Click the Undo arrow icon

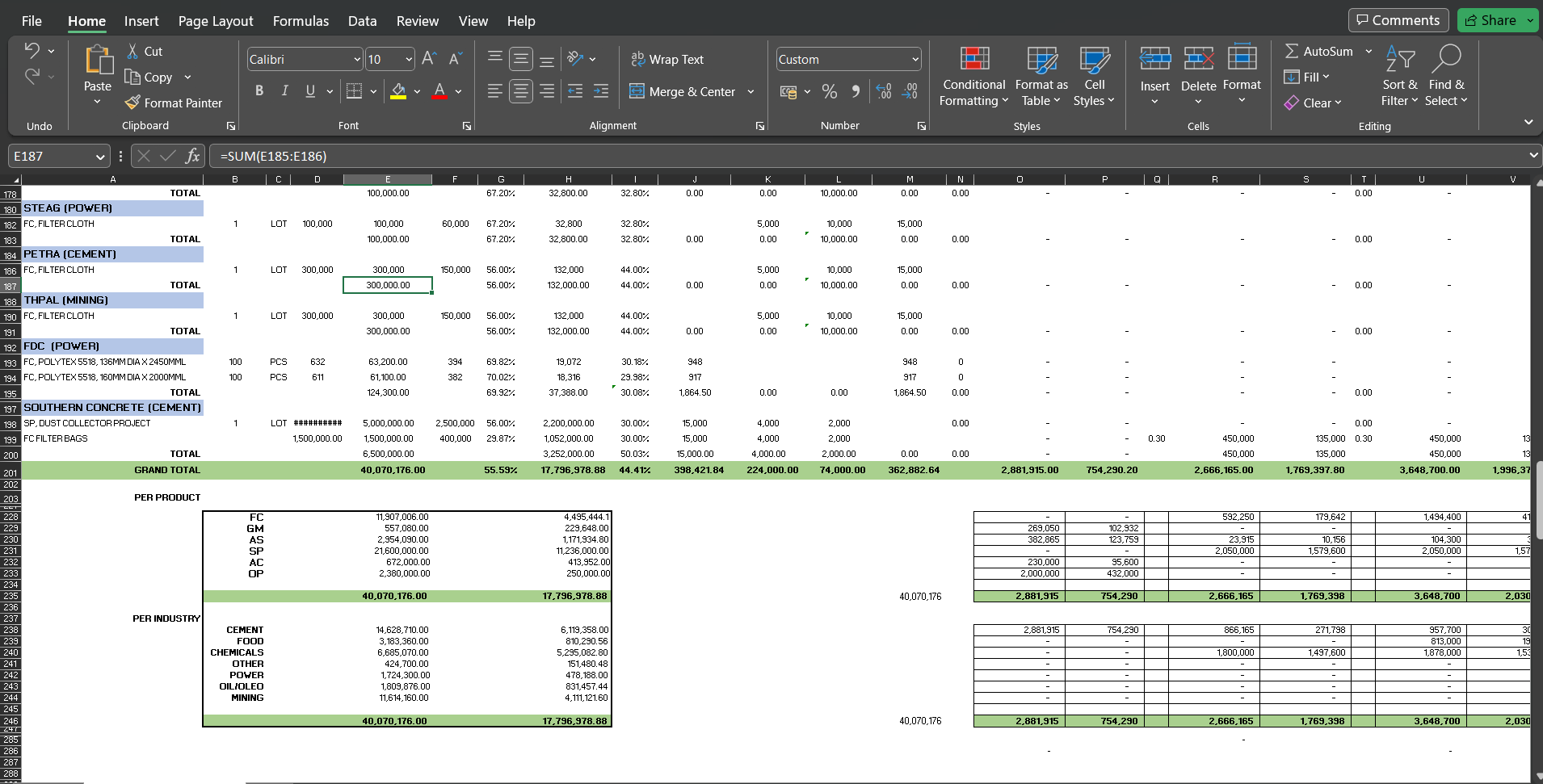(x=32, y=50)
